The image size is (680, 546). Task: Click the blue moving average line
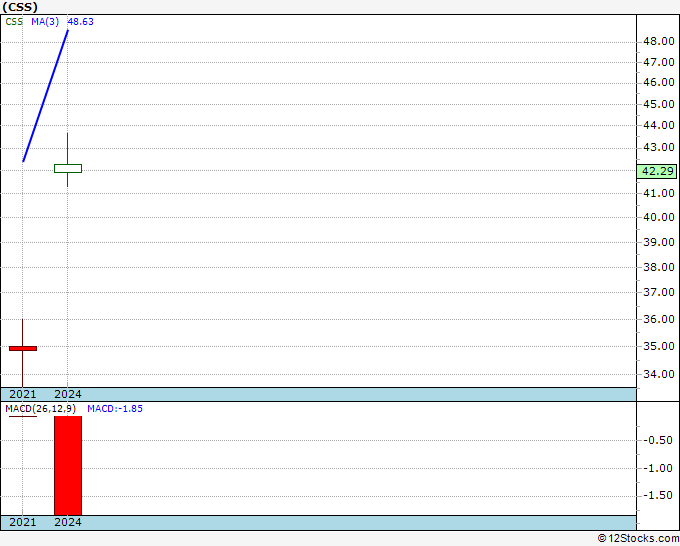tap(46, 95)
